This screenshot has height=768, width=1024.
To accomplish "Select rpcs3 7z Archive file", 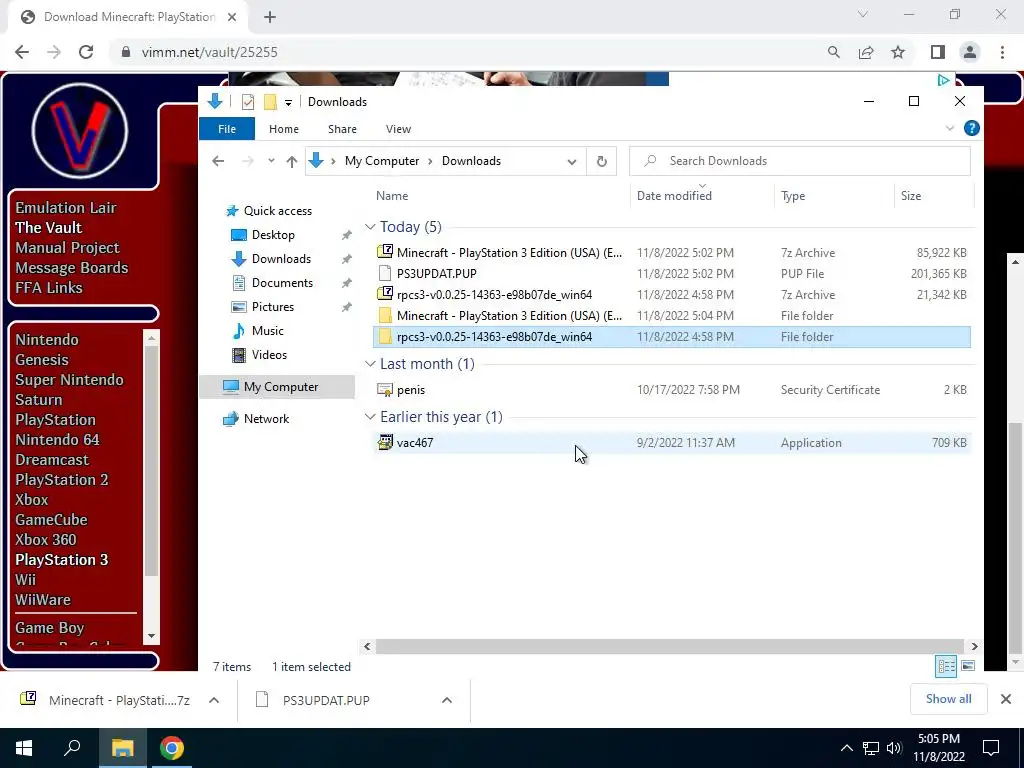I will pyautogui.click(x=671, y=295).
